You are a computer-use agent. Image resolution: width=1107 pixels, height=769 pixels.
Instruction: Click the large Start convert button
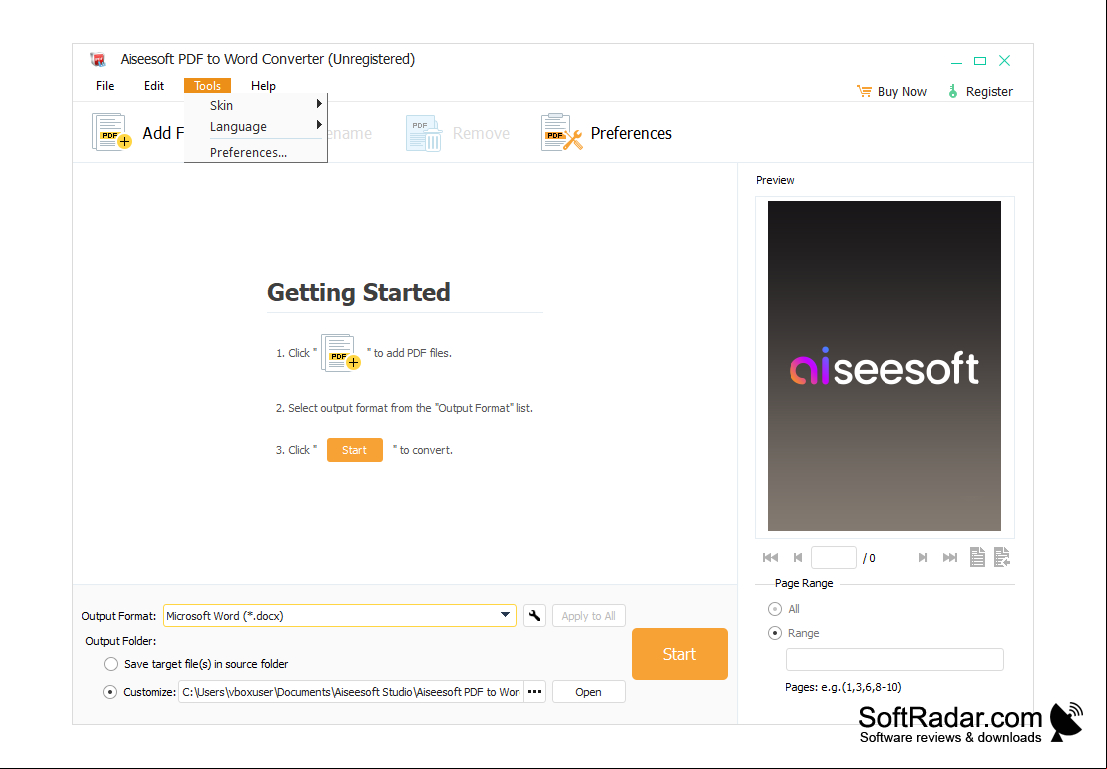pyautogui.click(x=680, y=654)
